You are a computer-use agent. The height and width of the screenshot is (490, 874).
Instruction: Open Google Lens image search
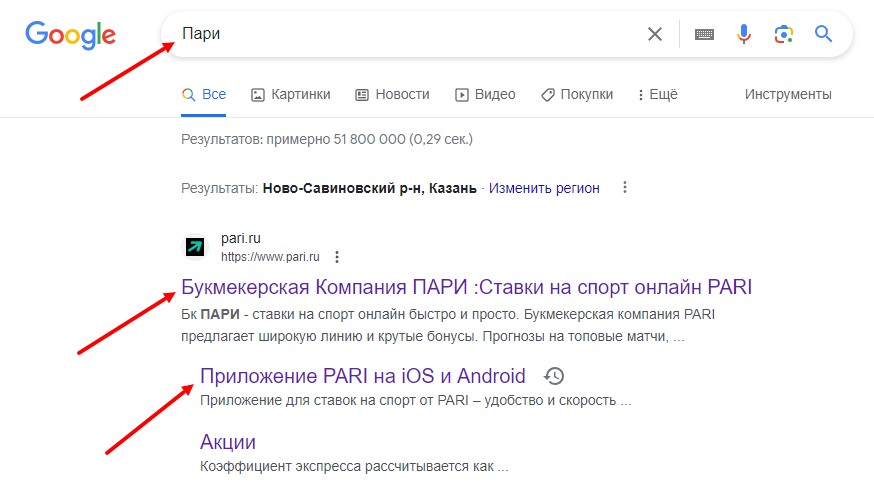click(784, 35)
